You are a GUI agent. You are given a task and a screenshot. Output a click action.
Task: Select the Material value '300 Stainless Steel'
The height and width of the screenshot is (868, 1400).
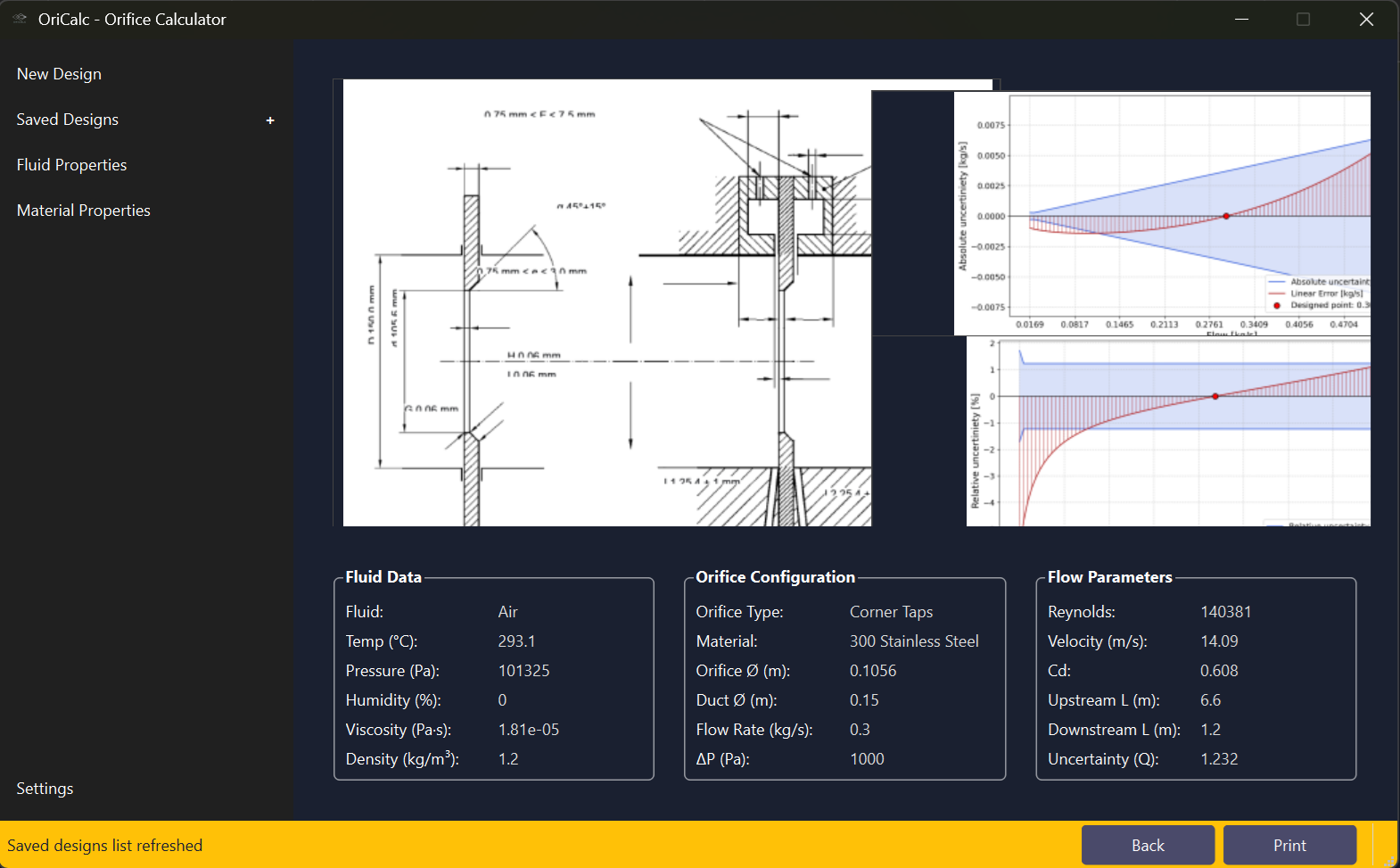(914, 641)
